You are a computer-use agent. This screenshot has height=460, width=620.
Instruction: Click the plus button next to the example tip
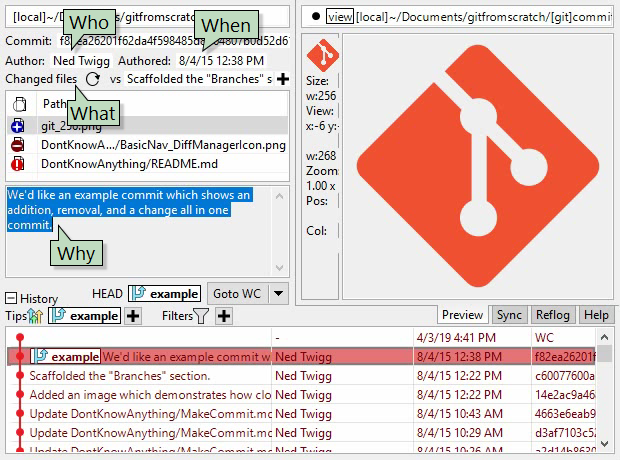tap(133, 316)
